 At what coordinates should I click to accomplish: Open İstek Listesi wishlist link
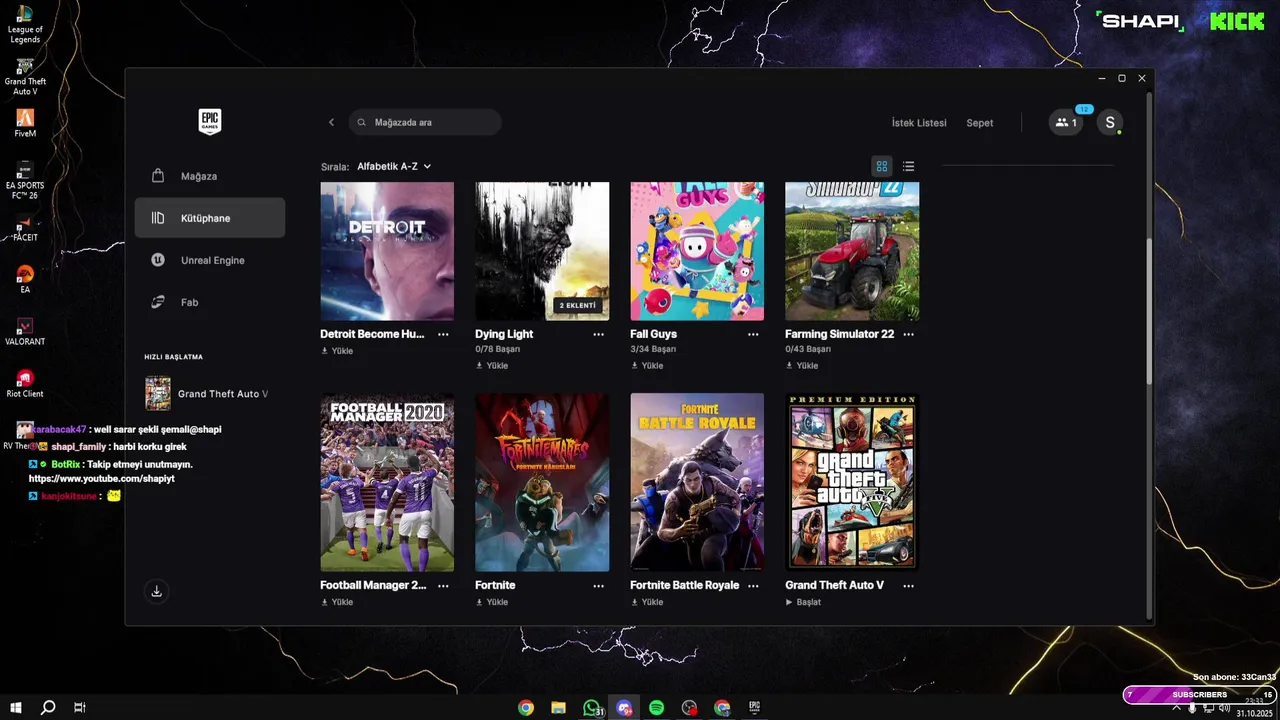[x=919, y=123]
